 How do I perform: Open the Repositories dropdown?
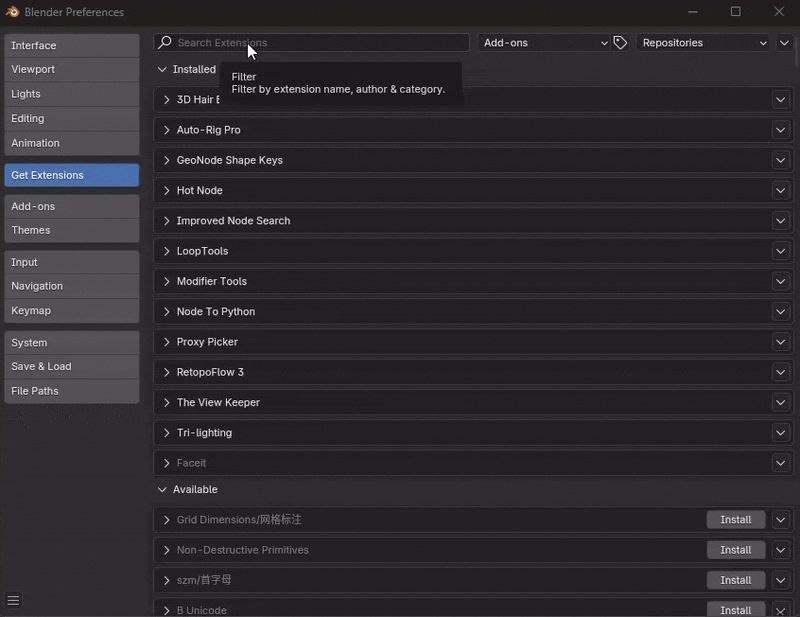[x=704, y=42]
